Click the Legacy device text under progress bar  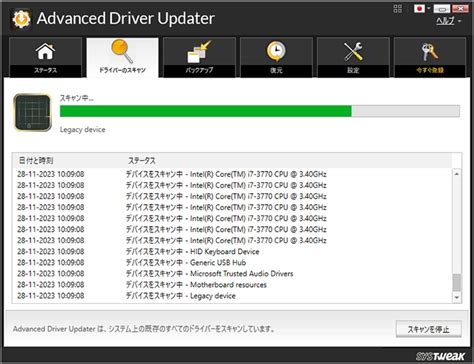pos(83,130)
